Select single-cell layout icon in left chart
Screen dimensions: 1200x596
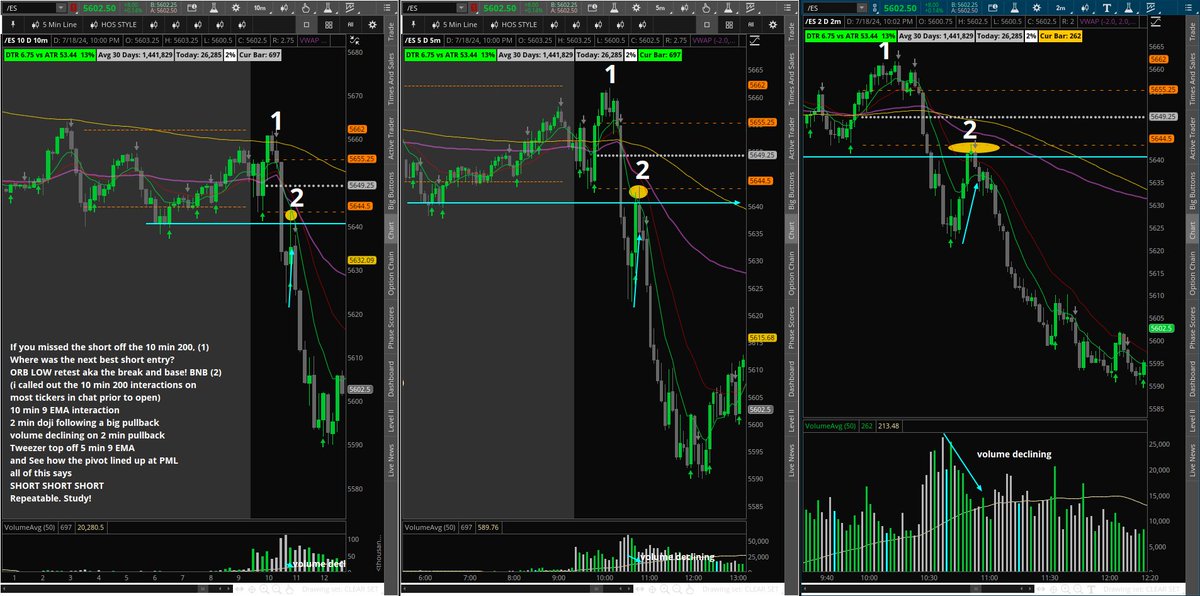pyautogui.click(x=307, y=25)
